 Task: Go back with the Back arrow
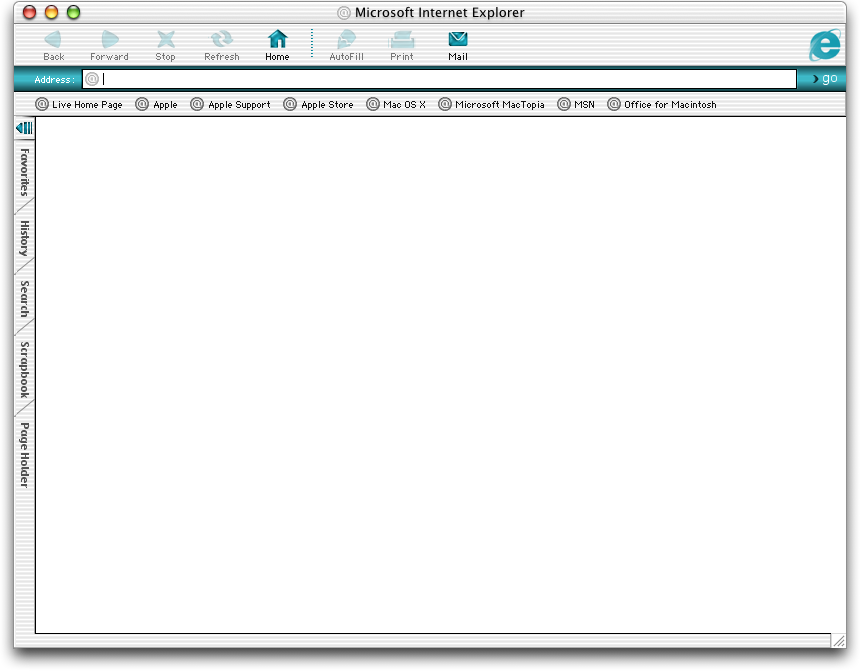[53, 45]
